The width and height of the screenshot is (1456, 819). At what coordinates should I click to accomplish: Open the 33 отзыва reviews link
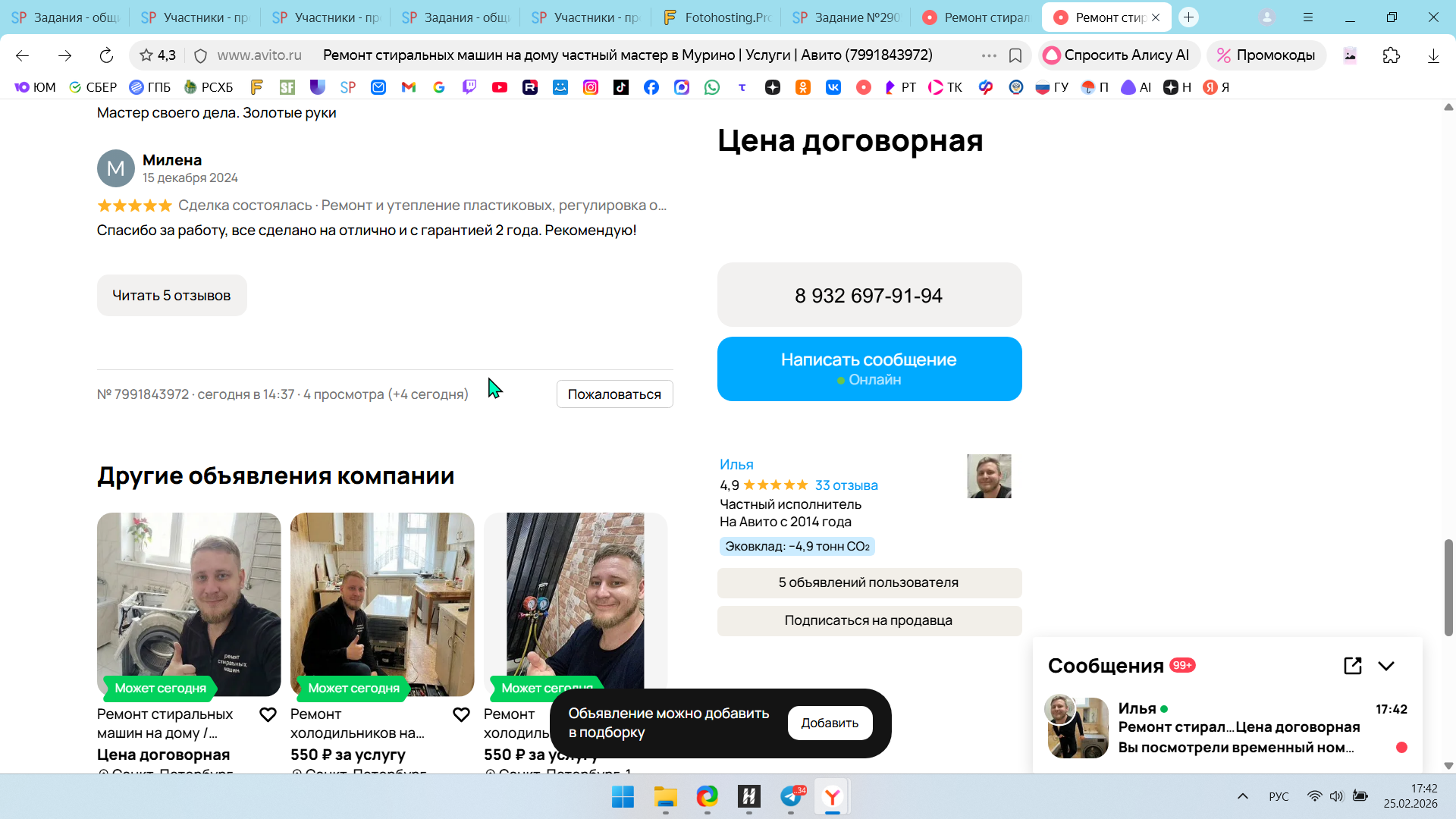(x=846, y=485)
